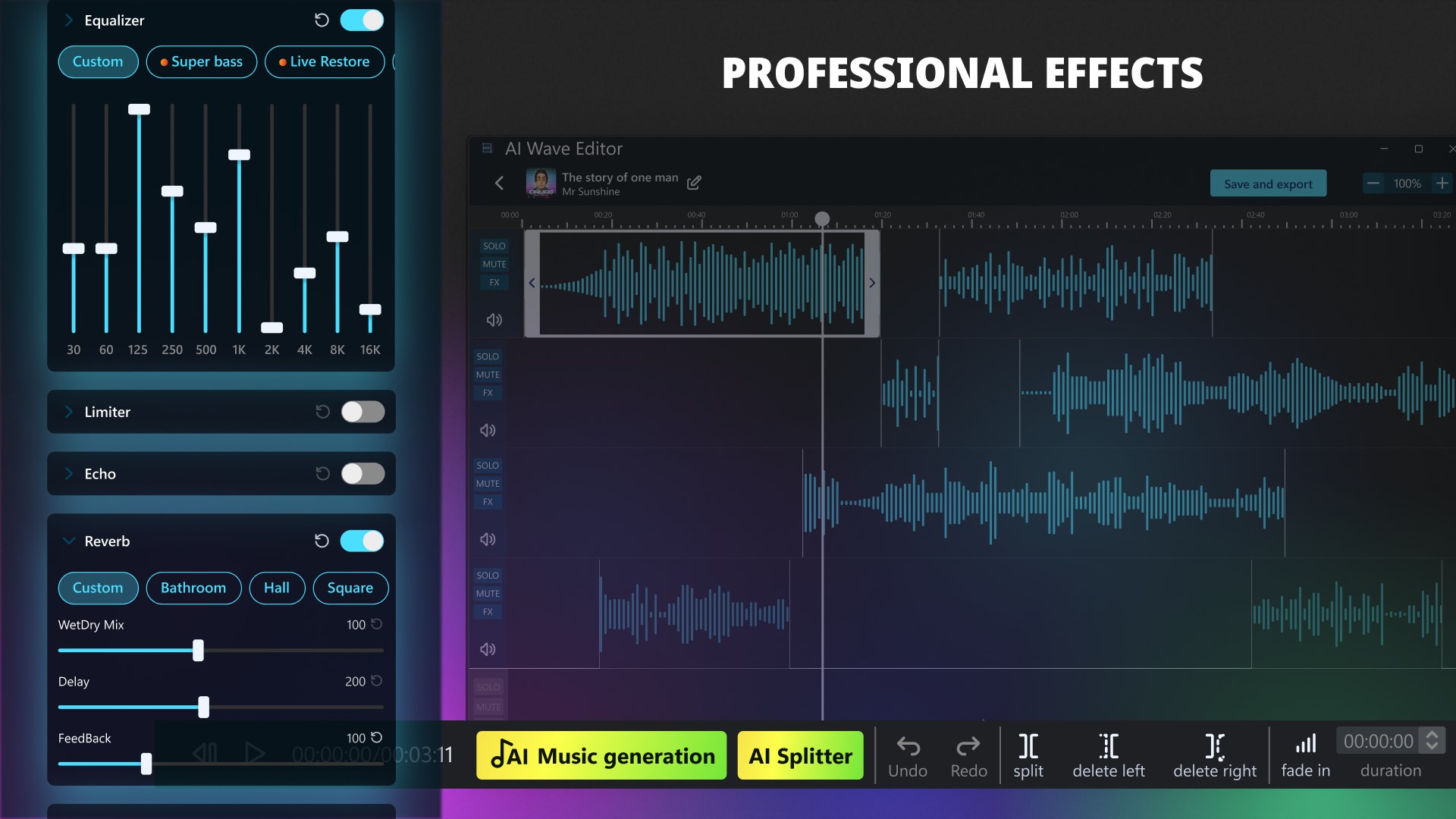
Task: Disable the Reverb effect toggle
Action: pos(362,541)
